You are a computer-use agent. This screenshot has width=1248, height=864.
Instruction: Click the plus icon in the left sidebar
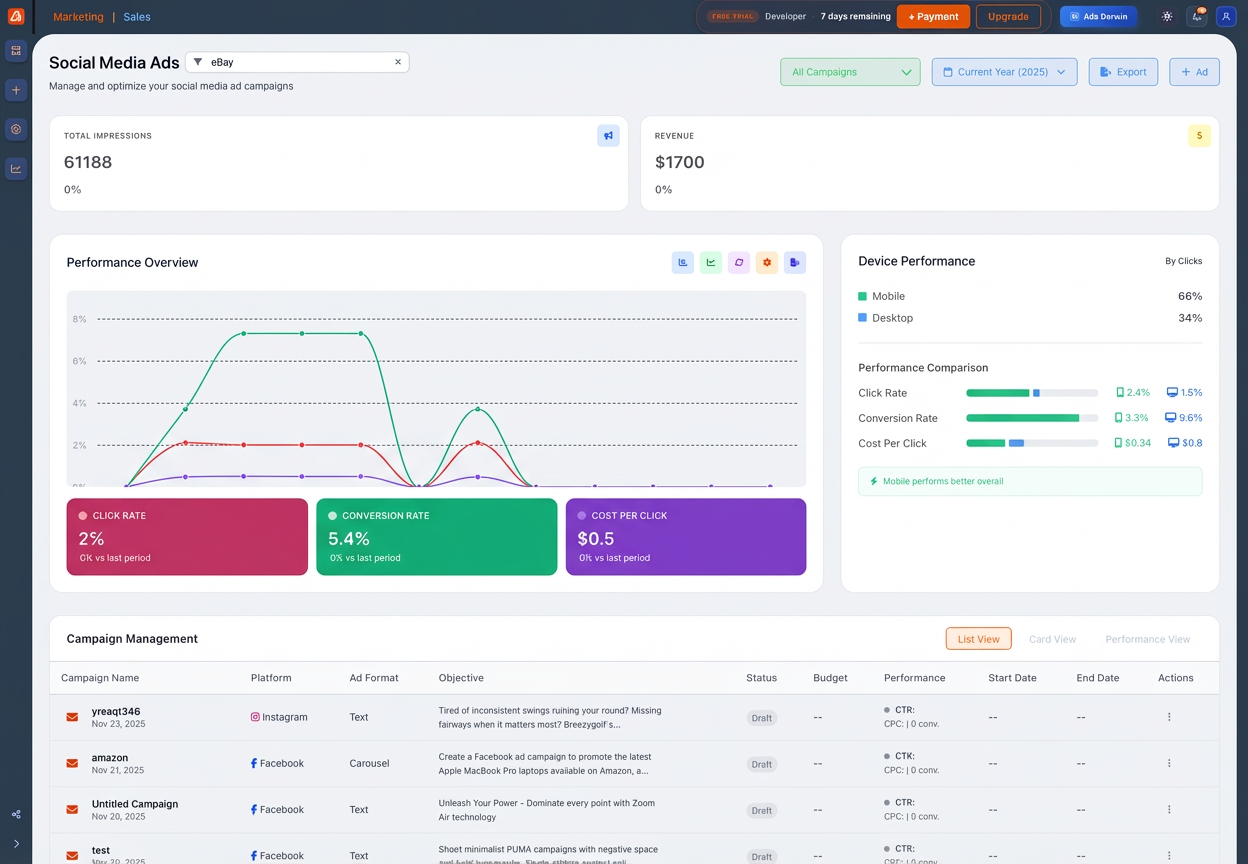click(16, 90)
